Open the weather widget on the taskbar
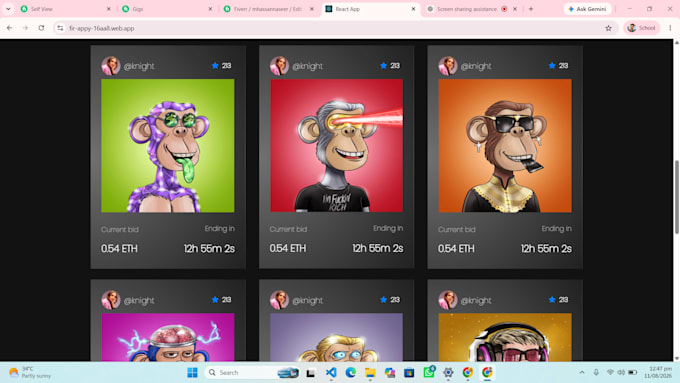The width and height of the screenshot is (680, 383). click(29, 372)
